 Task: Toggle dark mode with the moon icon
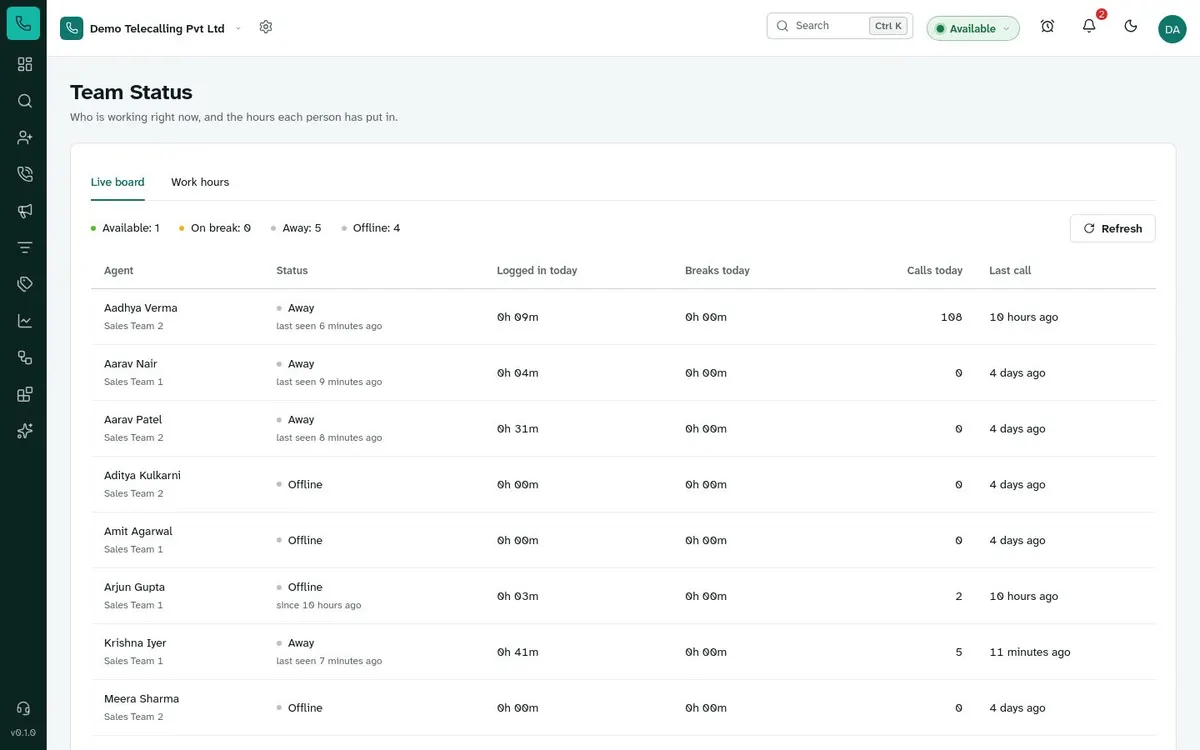(x=1131, y=27)
